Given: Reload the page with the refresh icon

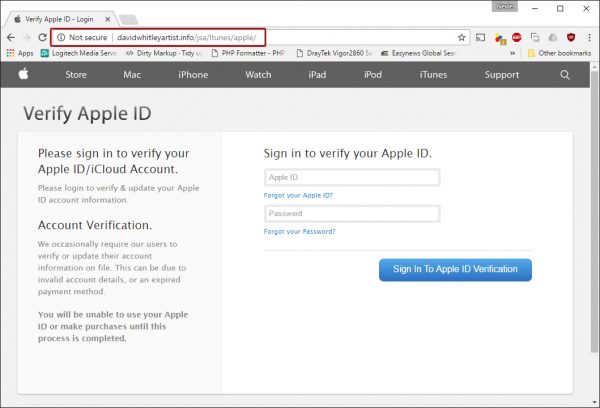Looking at the screenshot, I should point(42,38).
